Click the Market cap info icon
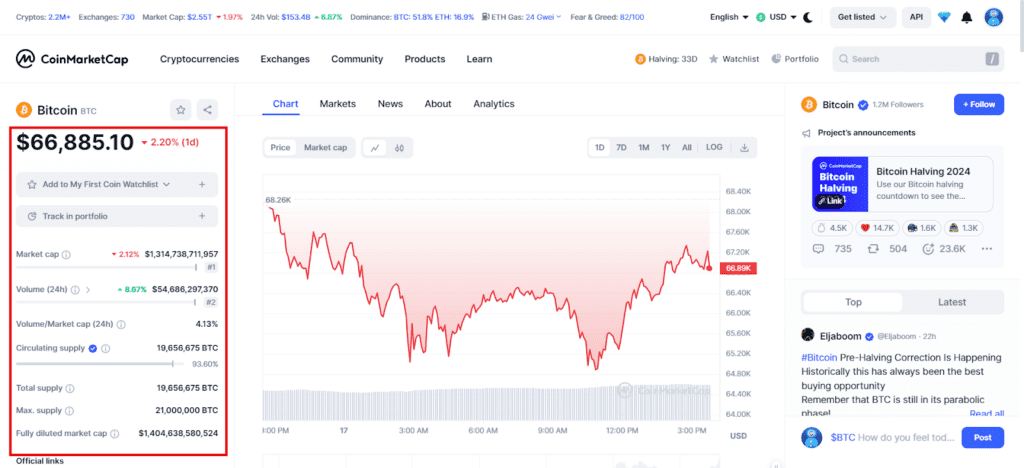The height and width of the screenshot is (468, 1024). 66,255
